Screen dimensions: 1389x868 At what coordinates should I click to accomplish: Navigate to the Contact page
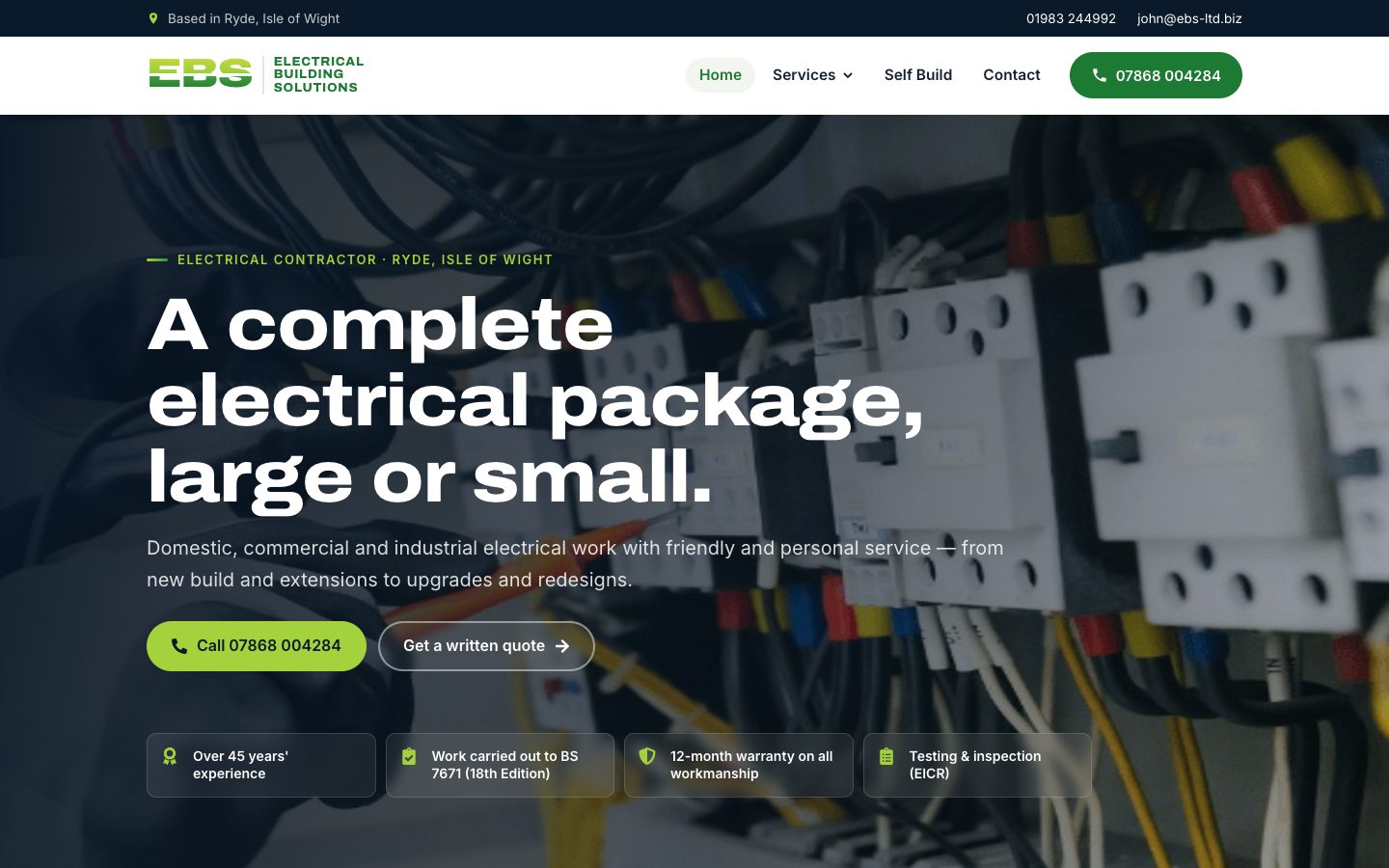pyautogui.click(x=1012, y=75)
